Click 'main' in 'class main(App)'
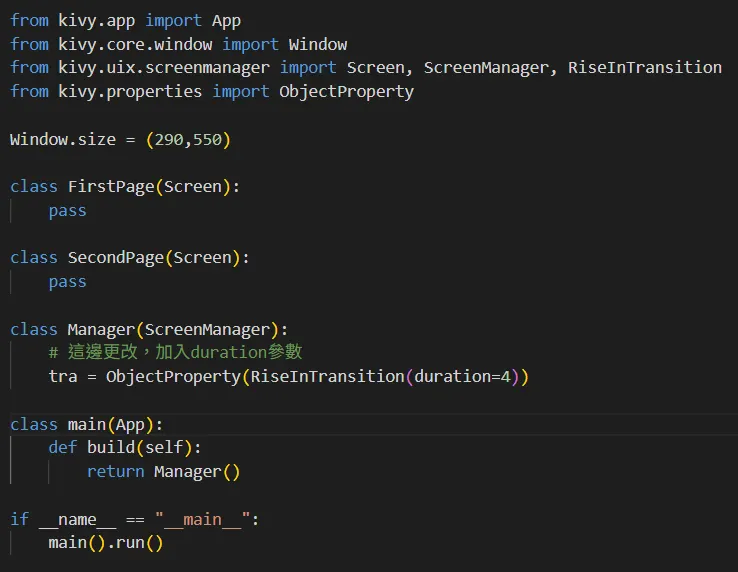Image resolution: width=738 pixels, height=572 pixels. 87,425
